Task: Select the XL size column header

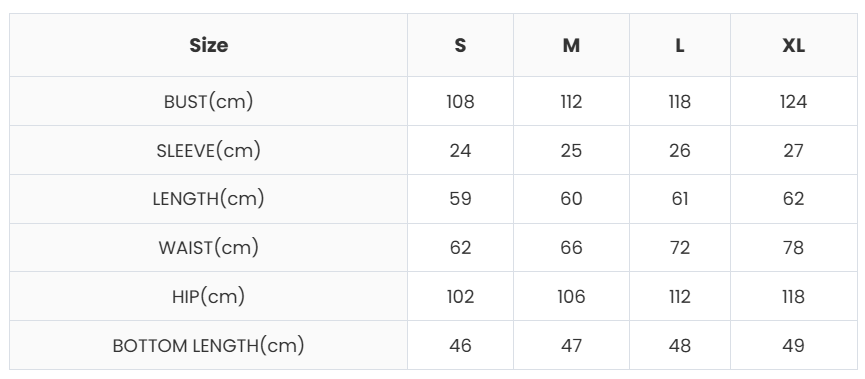Action: (793, 45)
